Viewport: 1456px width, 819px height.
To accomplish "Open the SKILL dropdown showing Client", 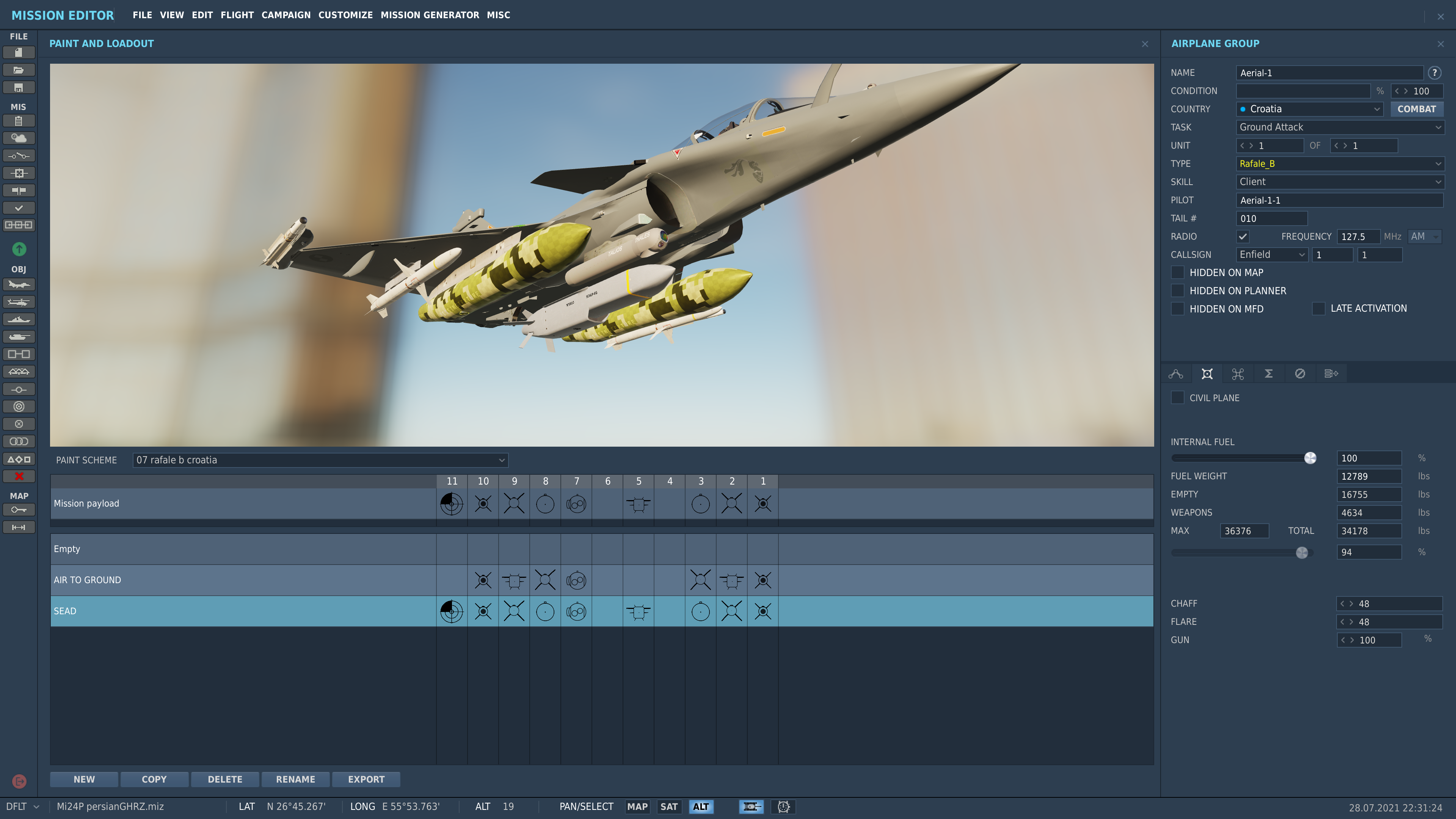I will 1340,182.
